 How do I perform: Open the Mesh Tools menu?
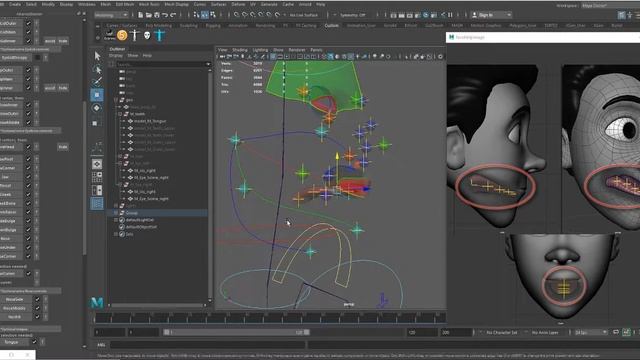149,4
